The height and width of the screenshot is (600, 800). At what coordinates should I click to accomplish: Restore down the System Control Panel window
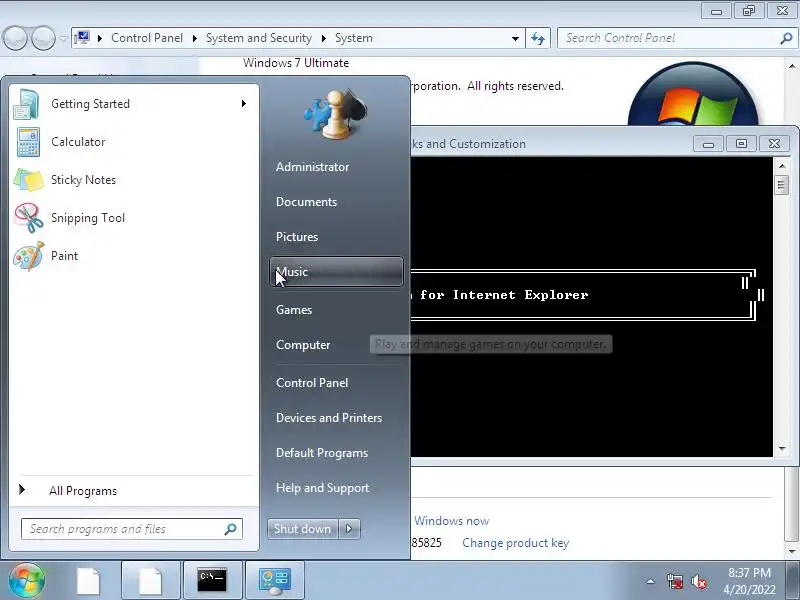pyautogui.click(x=749, y=11)
